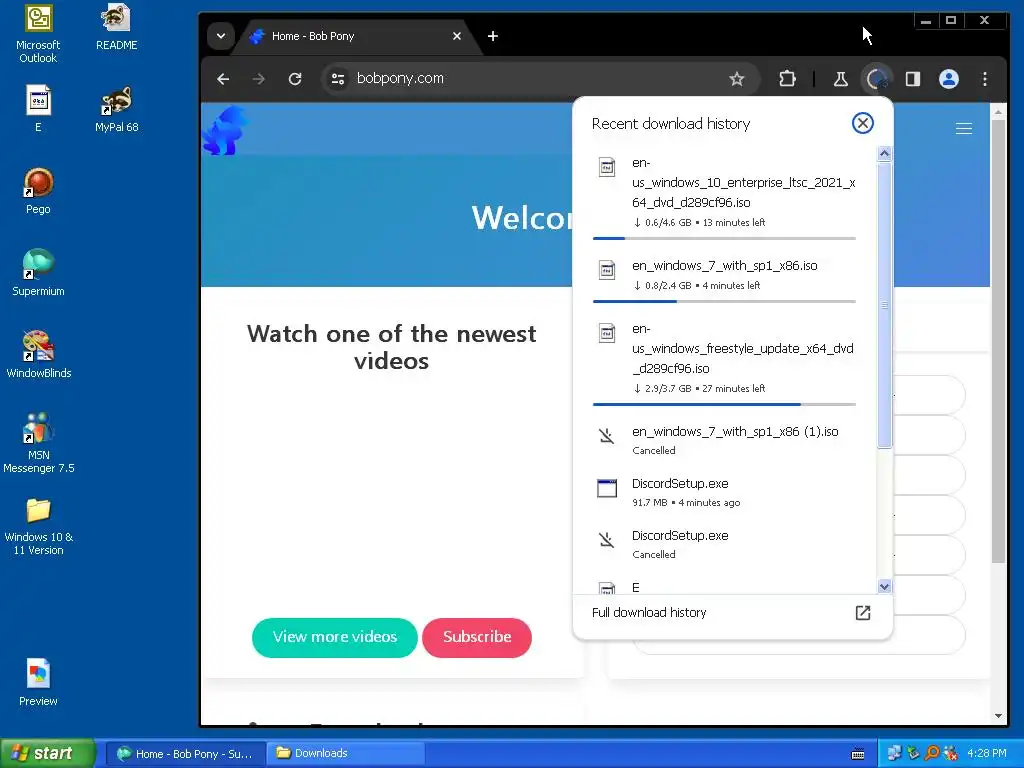1024x768 pixels.
Task: Select the cancelled DiscordSetup.exe entry
Action: click(x=724, y=544)
